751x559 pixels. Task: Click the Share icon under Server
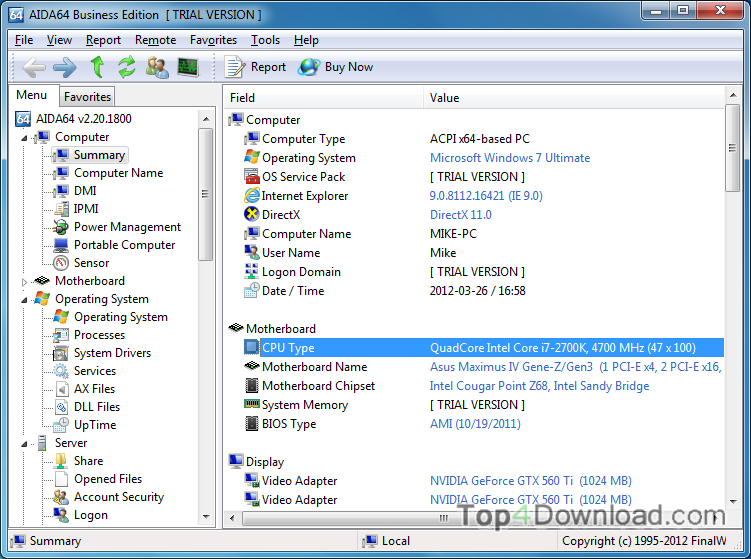pos(61,461)
